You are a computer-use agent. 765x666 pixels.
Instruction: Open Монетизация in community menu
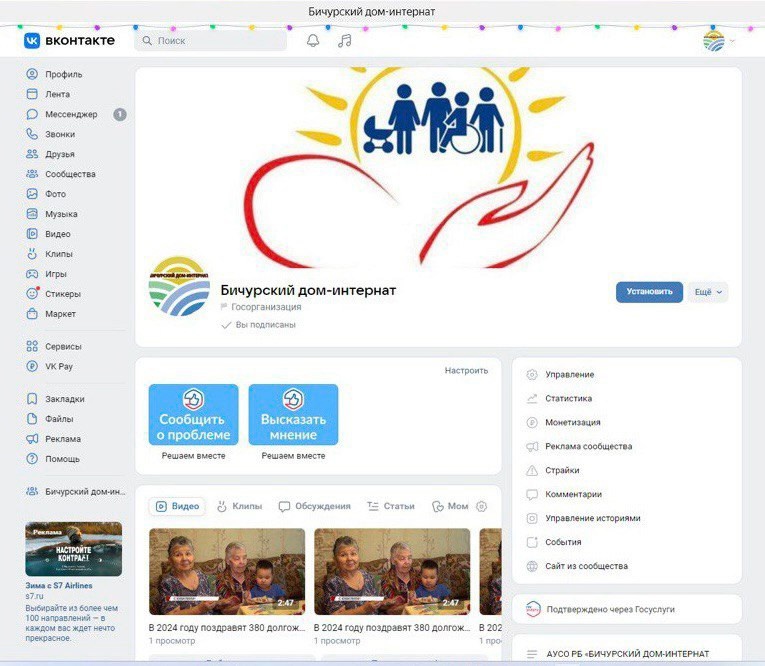[x=564, y=423]
